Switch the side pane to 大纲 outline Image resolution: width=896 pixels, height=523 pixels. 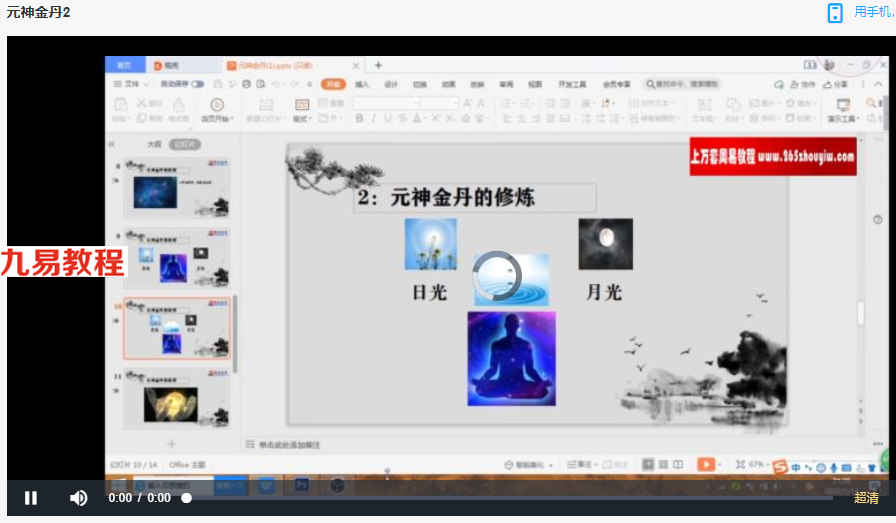pos(154,144)
